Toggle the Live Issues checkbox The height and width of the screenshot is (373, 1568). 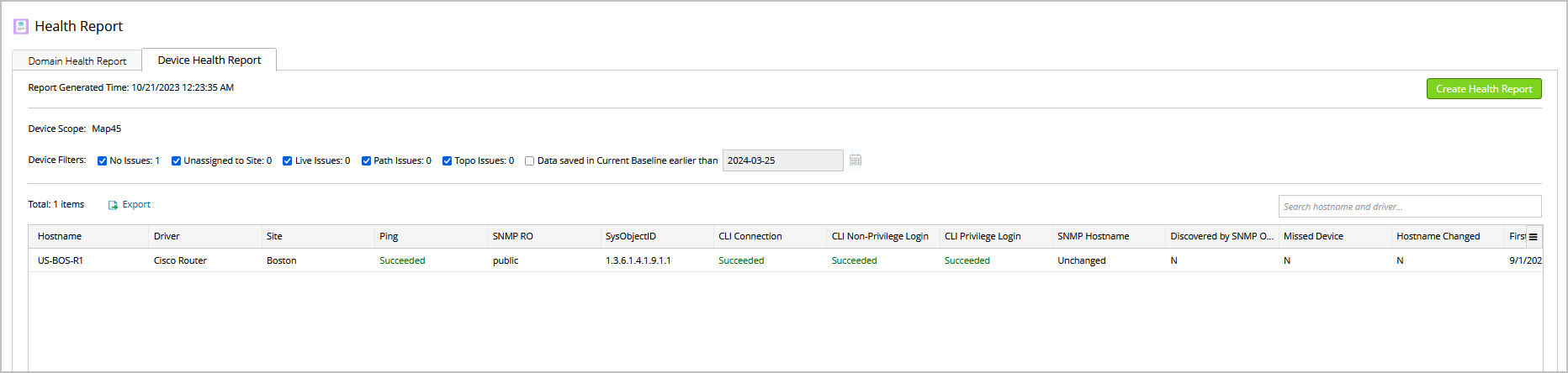click(x=287, y=161)
